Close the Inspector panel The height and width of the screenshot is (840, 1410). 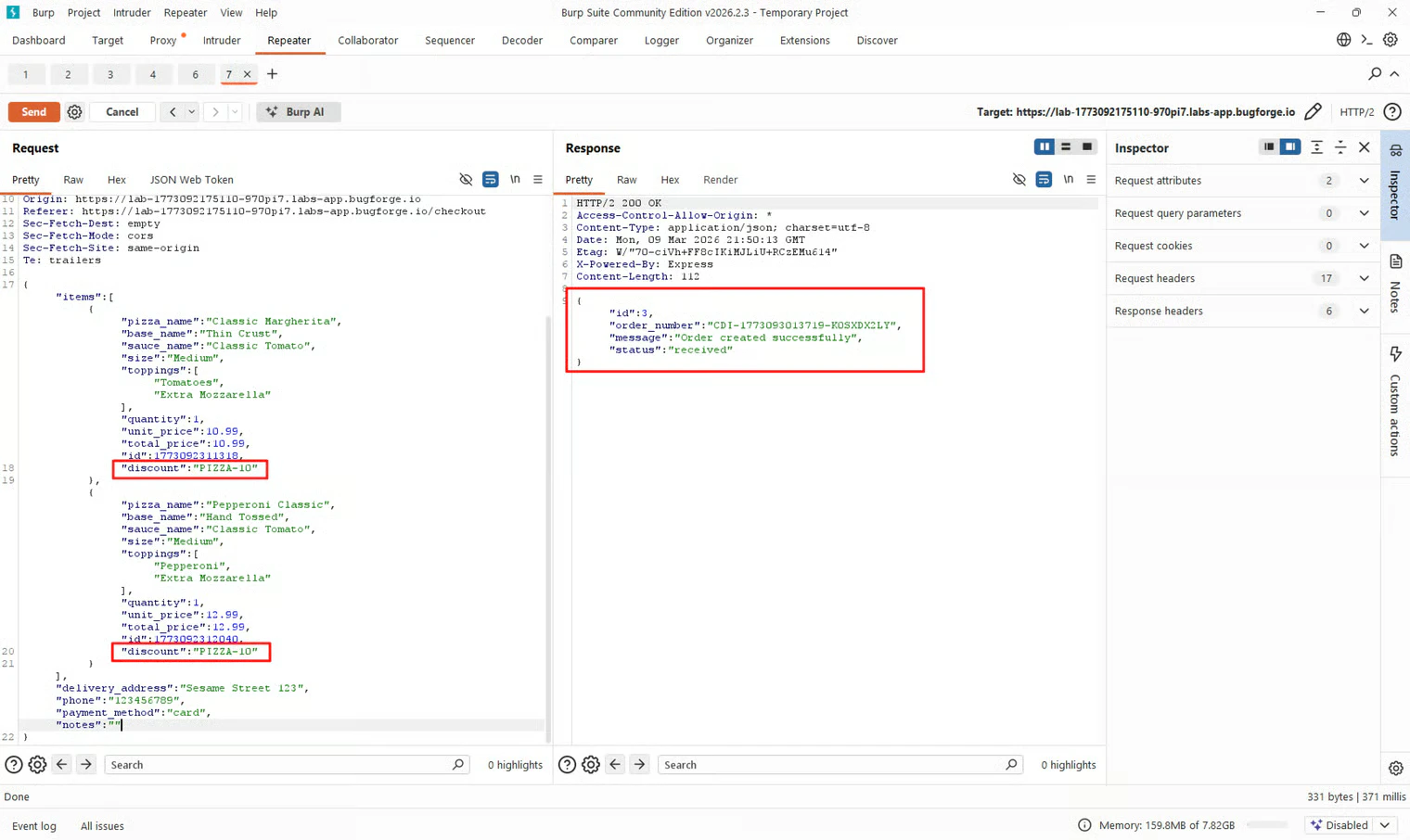[1364, 147]
